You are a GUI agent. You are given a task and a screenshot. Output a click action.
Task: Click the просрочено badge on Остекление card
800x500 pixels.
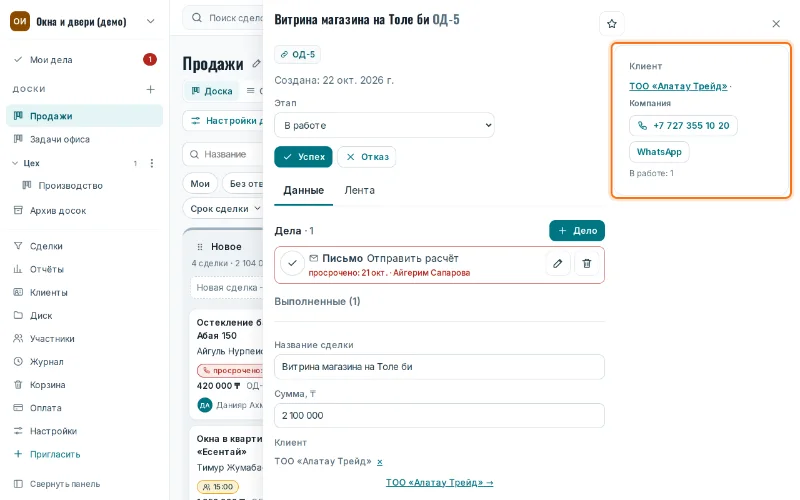pos(230,370)
